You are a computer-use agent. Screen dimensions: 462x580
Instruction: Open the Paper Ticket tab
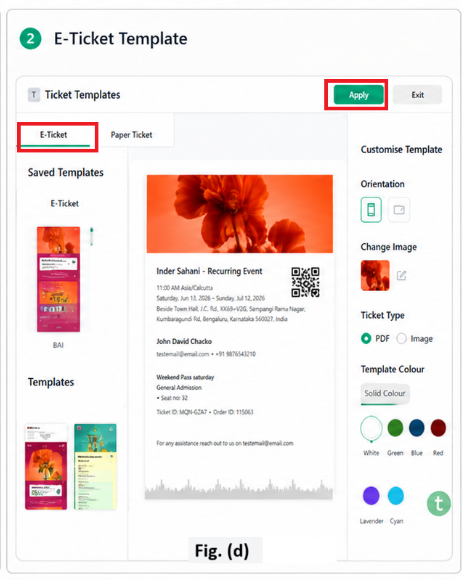click(131, 135)
